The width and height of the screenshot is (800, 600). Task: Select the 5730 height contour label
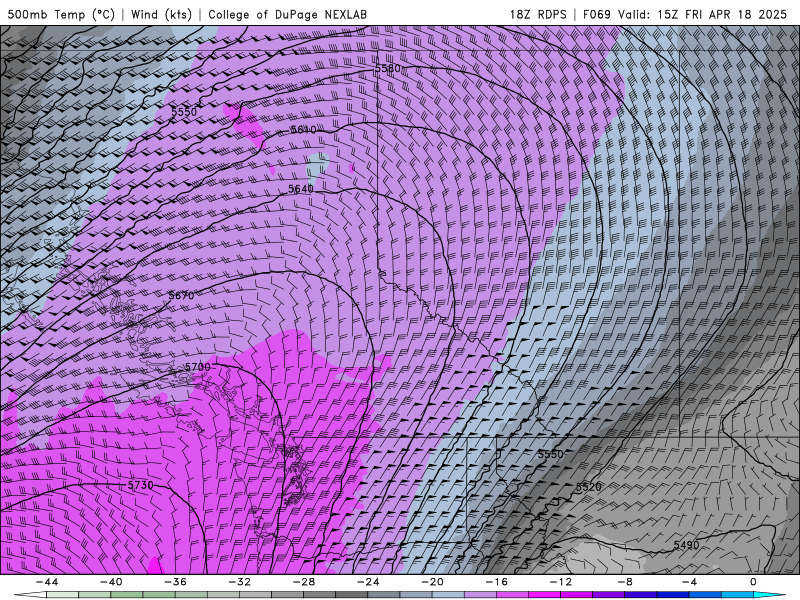coord(140,485)
